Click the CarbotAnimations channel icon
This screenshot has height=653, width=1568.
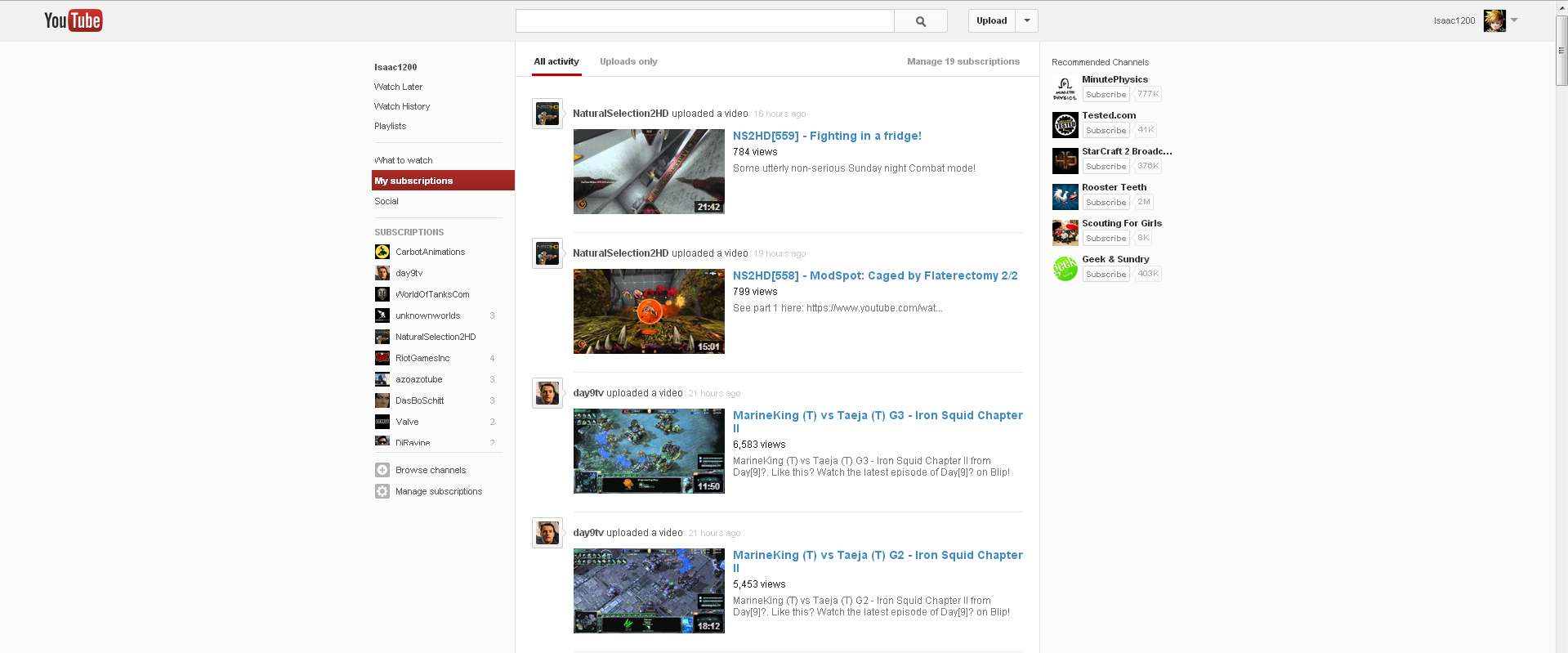(382, 252)
